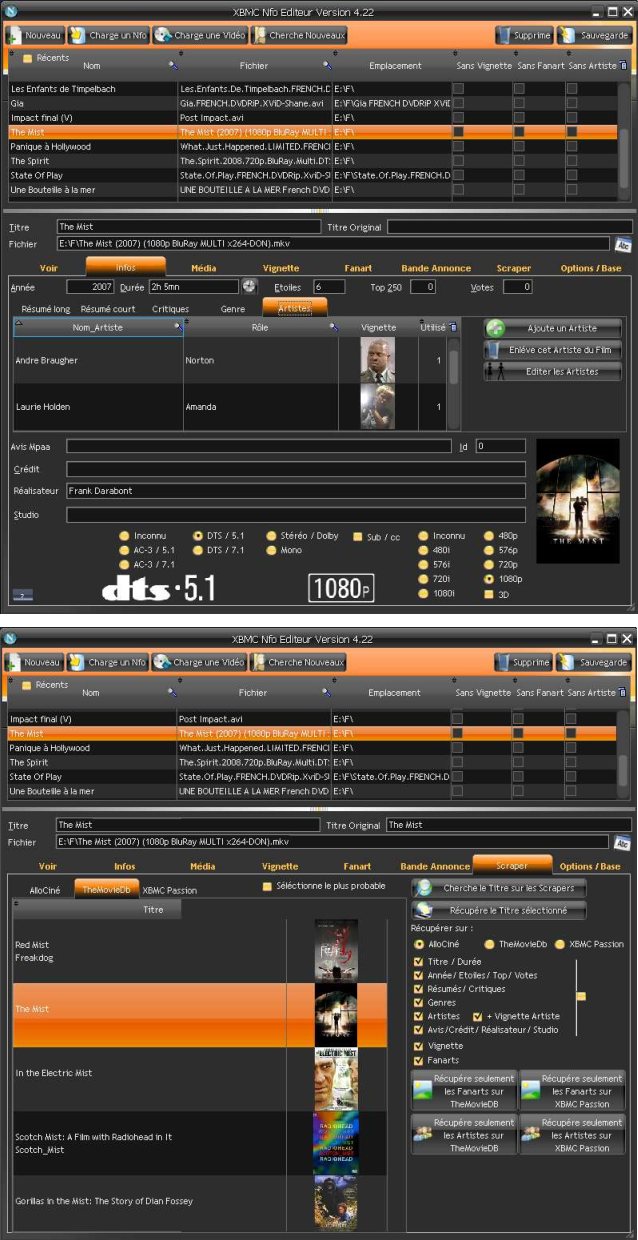Click the Récents folder icon in top window
The height and width of the screenshot is (1240, 638).
pos(27,58)
